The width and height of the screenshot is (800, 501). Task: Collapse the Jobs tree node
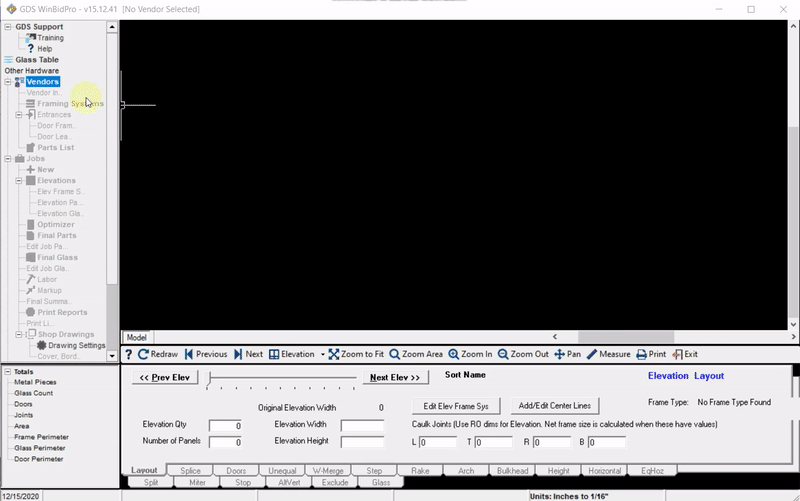pyautogui.click(x=8, y=159)
